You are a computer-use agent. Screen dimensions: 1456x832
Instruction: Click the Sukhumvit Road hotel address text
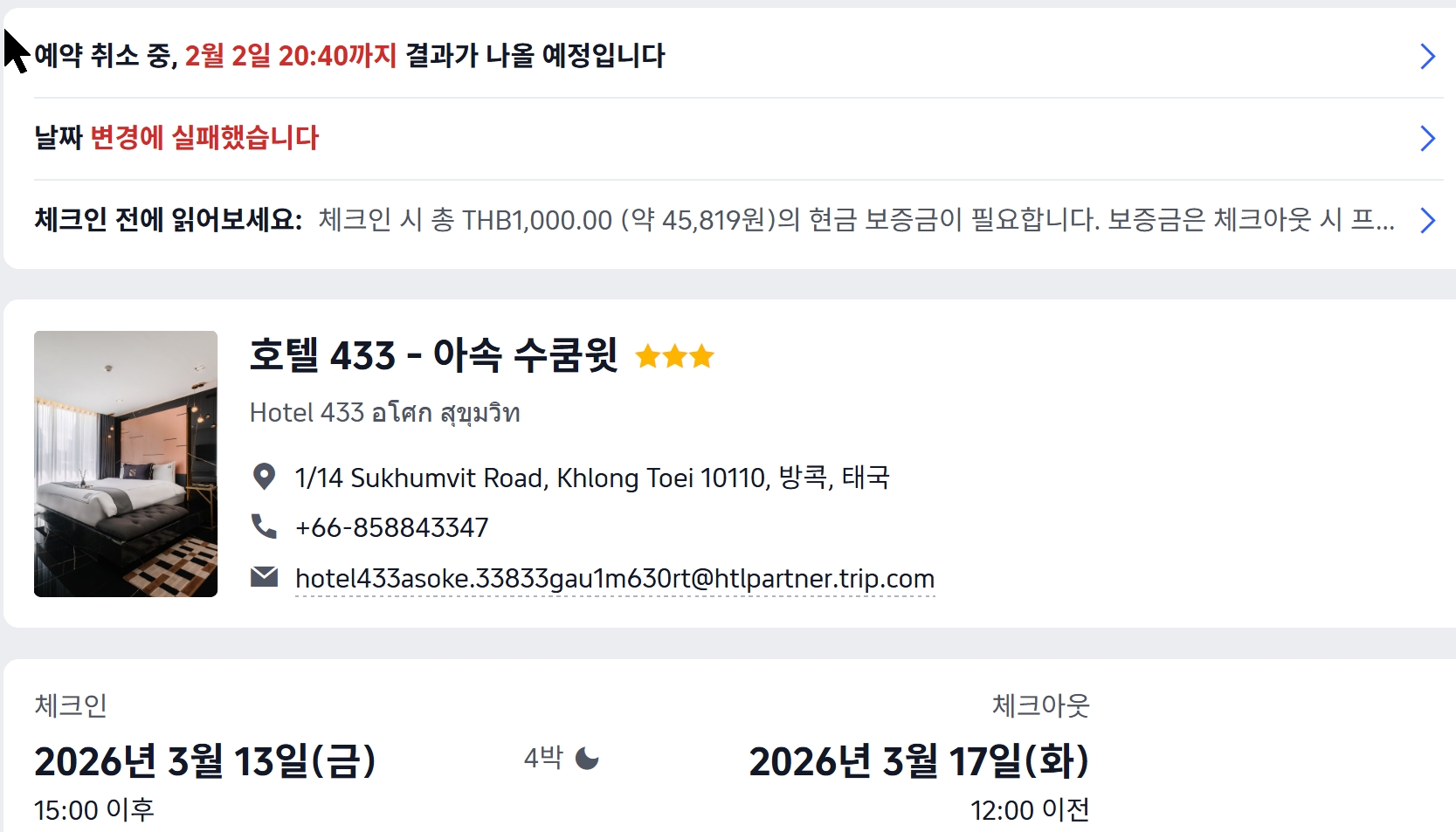tap(591, 478)
